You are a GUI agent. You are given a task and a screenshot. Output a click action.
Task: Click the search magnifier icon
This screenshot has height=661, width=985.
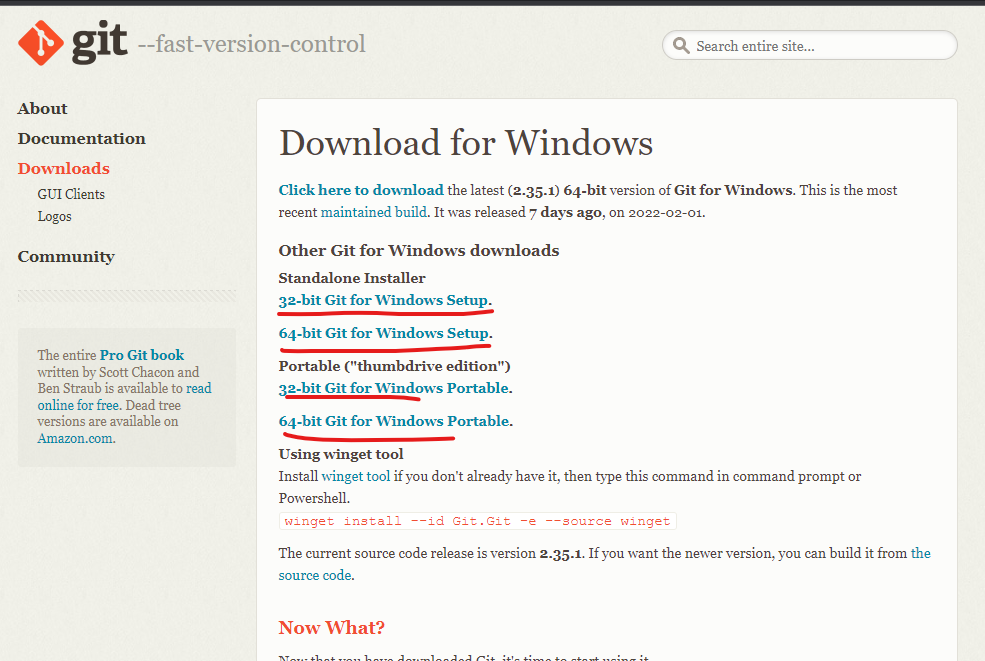(681, 45)
